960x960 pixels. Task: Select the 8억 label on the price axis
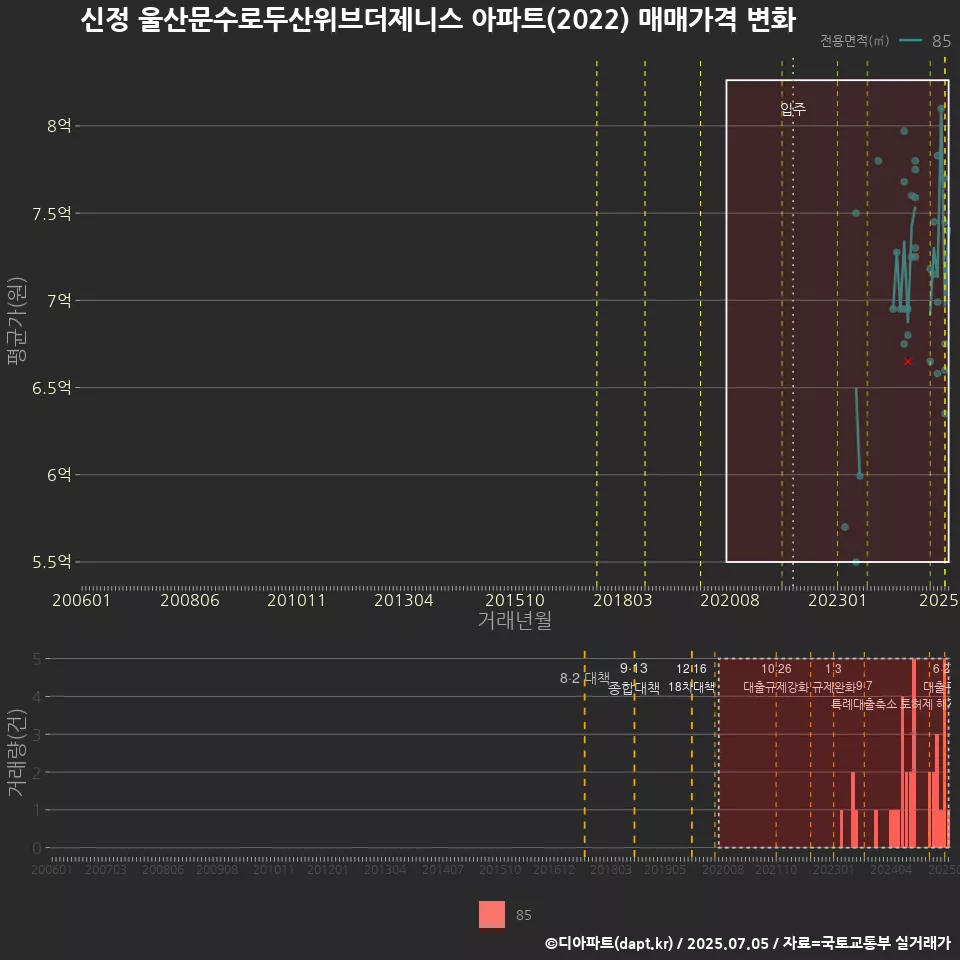tap(59, 126)
